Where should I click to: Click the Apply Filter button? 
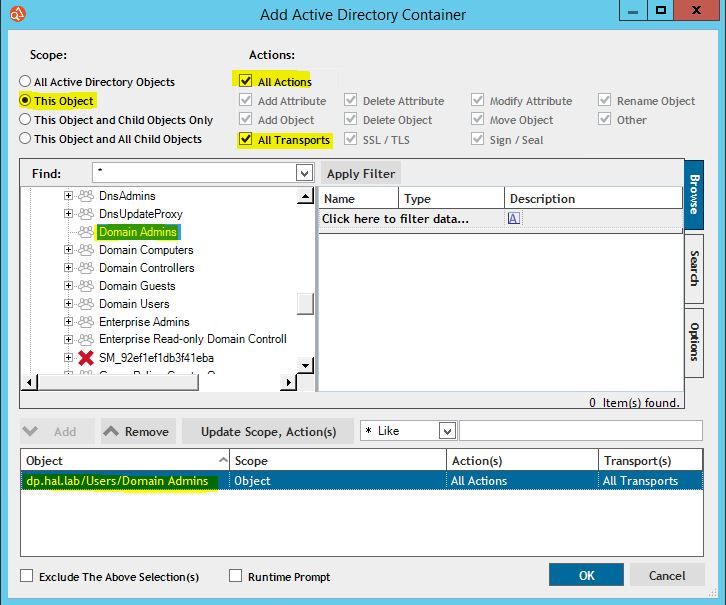coord(361,174)
